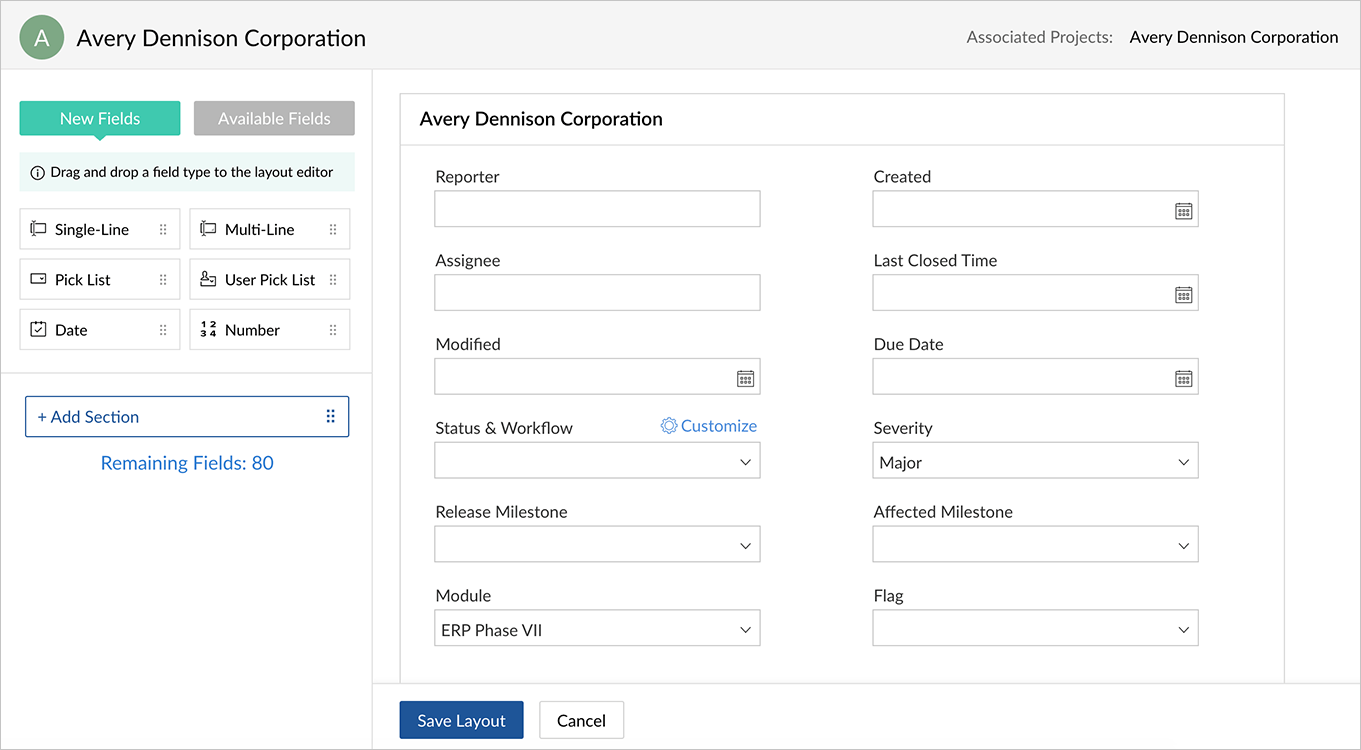This screenshot has width=1361, height=750.
Task: Click the Release Milestone field label
Action: [x=501, y=512]
